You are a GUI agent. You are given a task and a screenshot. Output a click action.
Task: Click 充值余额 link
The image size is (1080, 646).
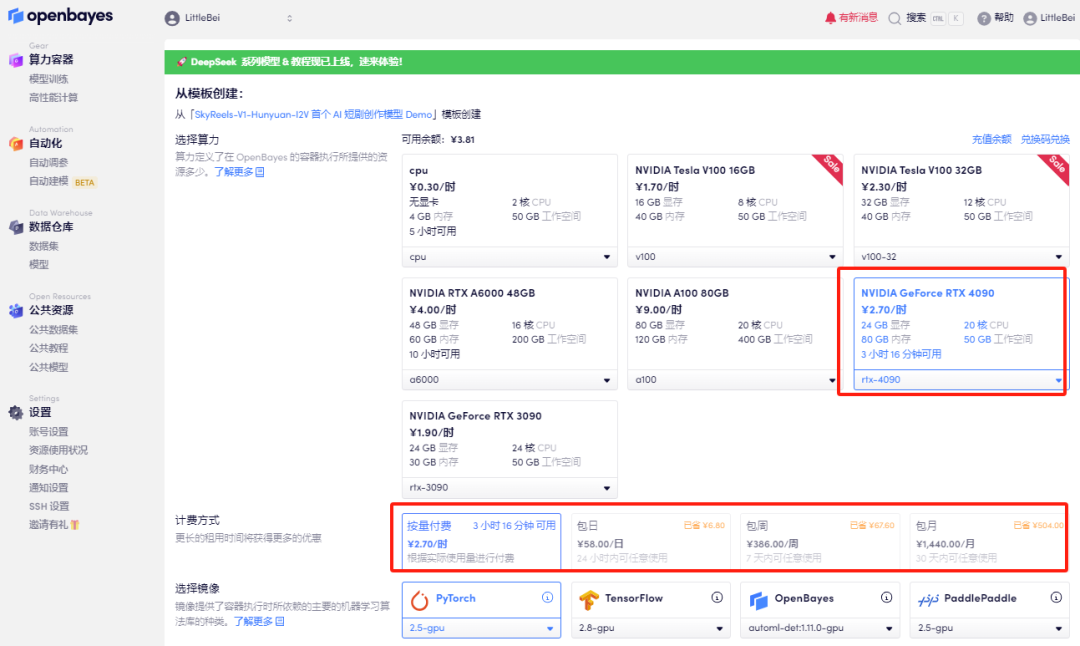click(x=991, y=140)
